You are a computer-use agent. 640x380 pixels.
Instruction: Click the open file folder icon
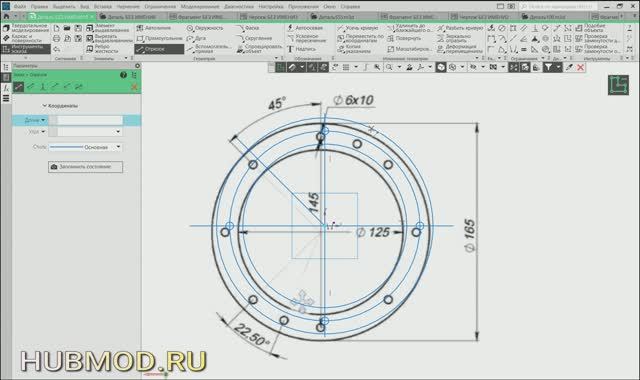pos(67,28)
